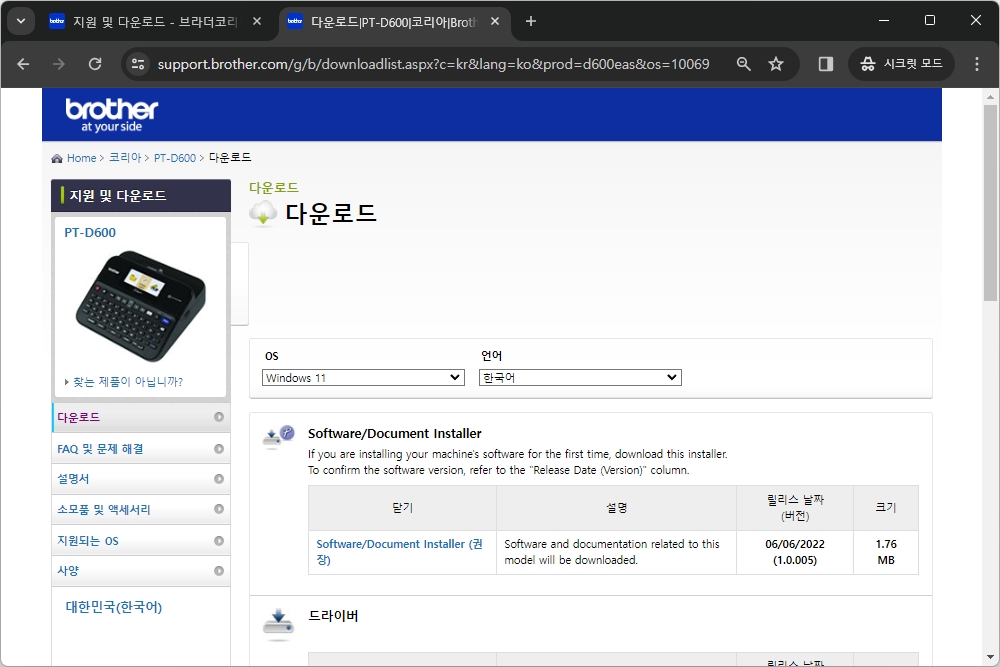Close the 지원 및 다운로드 tab
The width and height of the screenshot is (1000, 667).
pos(256,21)
